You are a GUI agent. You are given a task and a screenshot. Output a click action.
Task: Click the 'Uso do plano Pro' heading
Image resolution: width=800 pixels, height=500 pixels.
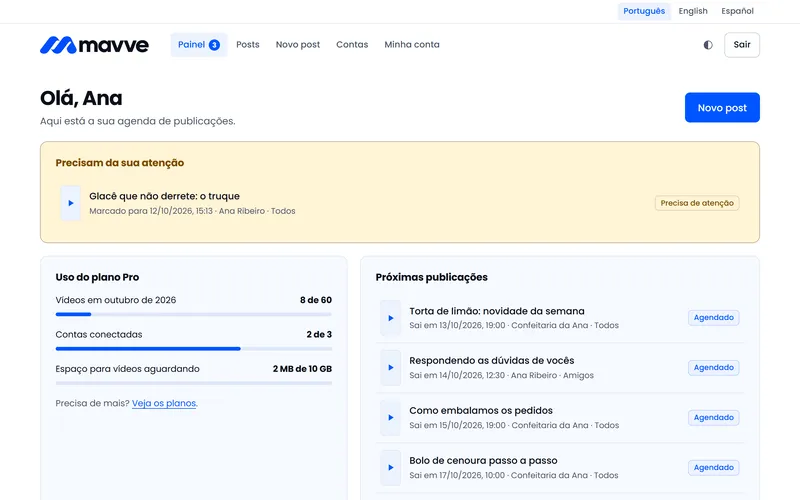coord(97,278)
